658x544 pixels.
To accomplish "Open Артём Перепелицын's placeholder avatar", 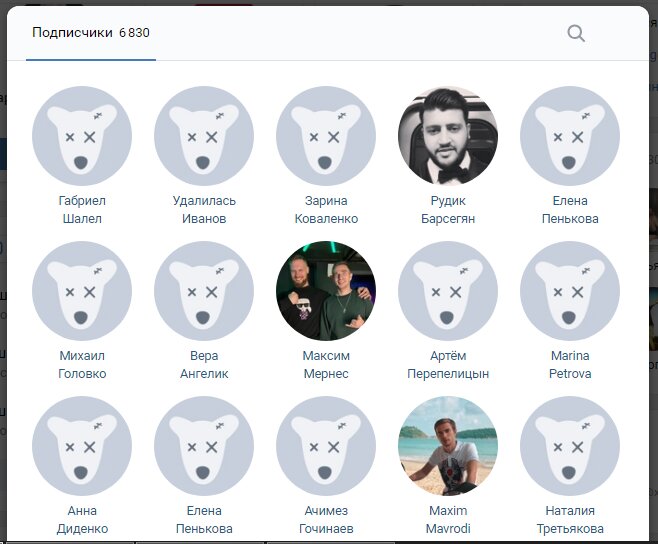I will [448, 291].
